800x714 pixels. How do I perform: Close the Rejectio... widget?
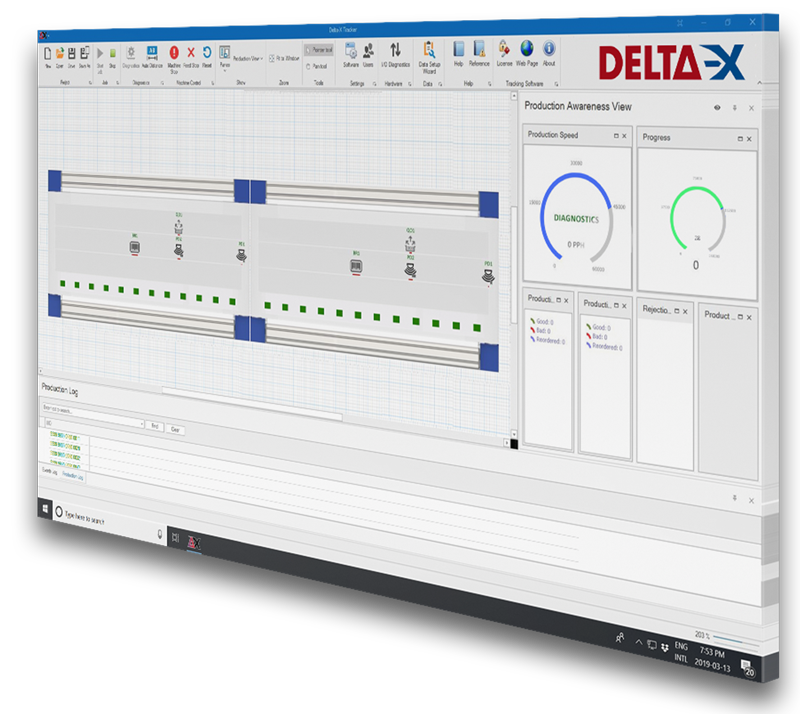pos(685,311)
